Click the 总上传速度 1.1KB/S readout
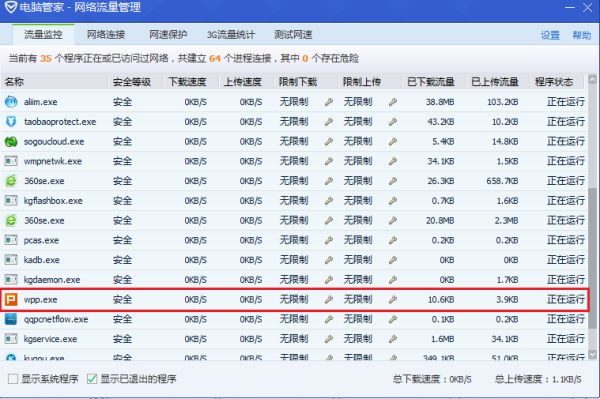 click(x=538, y=379)
